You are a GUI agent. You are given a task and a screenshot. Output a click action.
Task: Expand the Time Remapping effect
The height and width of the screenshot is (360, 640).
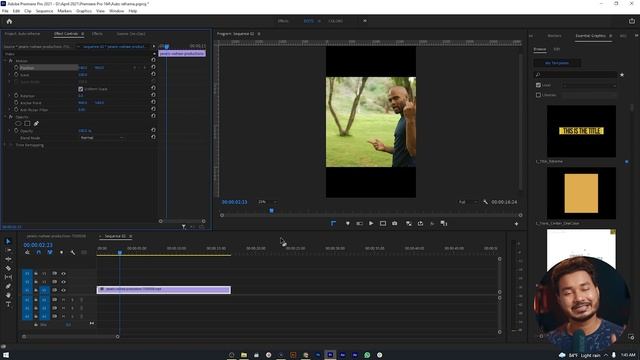[5, 145]
